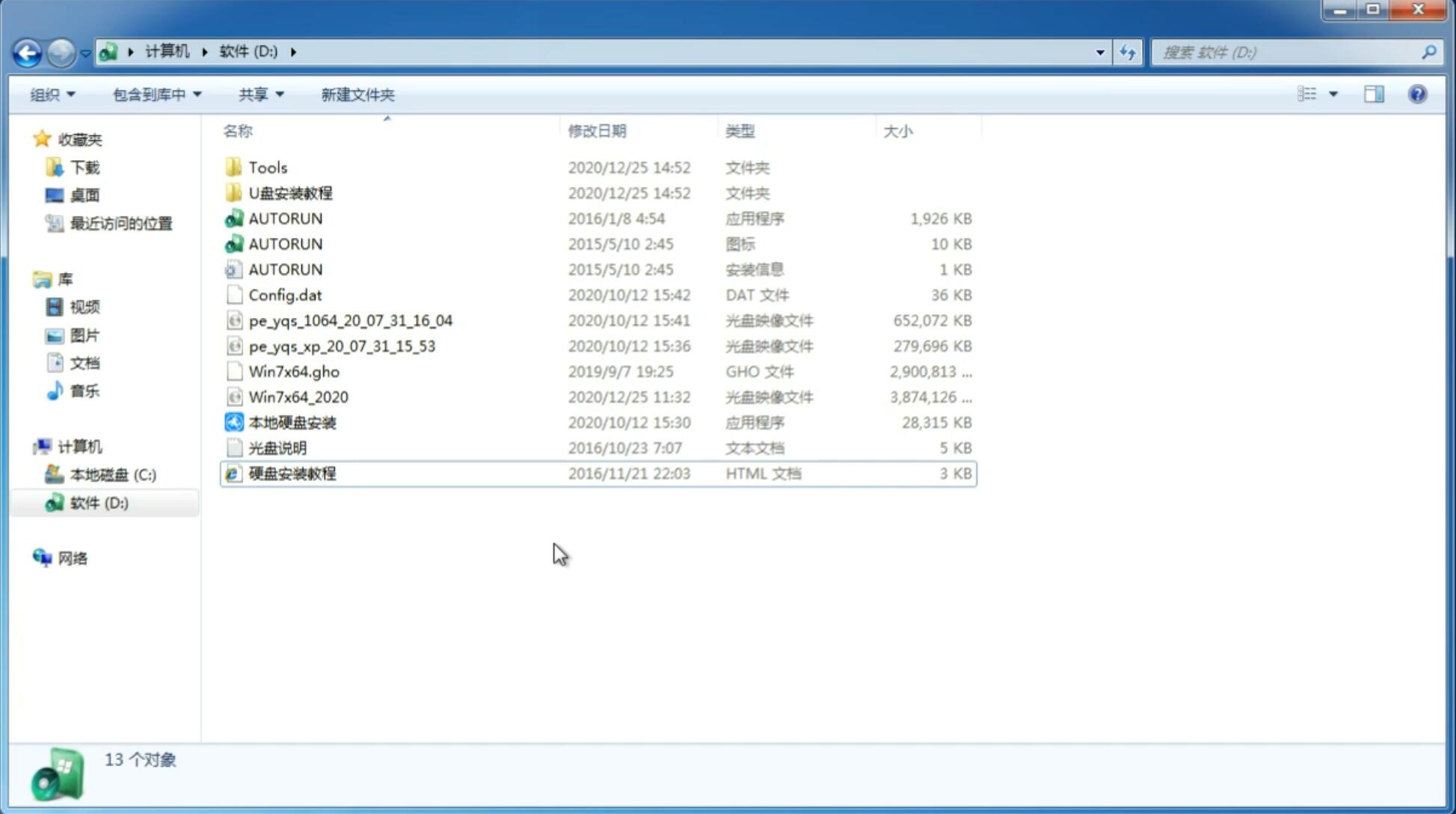The width and height of the screenshot is (1456, 814).
Task: Click 包含到库中 dropdown
Action: coord(155,94)
